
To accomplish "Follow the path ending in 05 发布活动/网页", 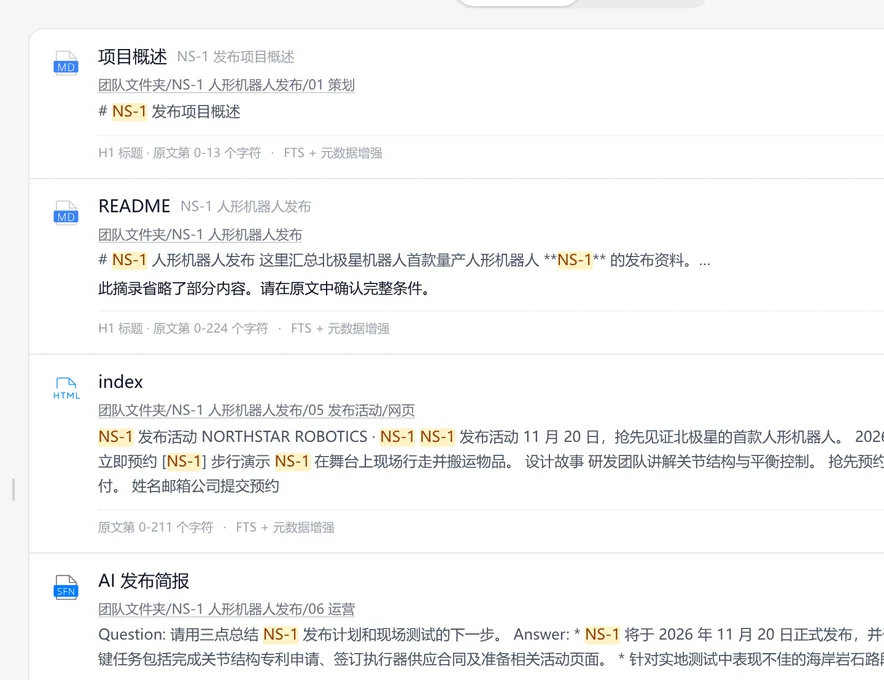I will pos(257,410).
